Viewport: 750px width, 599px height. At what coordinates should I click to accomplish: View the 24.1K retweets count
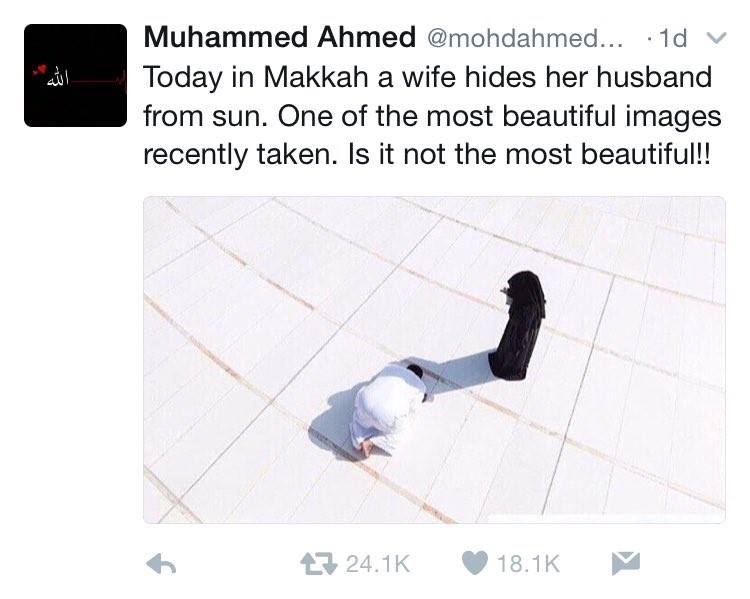point(378,564)
